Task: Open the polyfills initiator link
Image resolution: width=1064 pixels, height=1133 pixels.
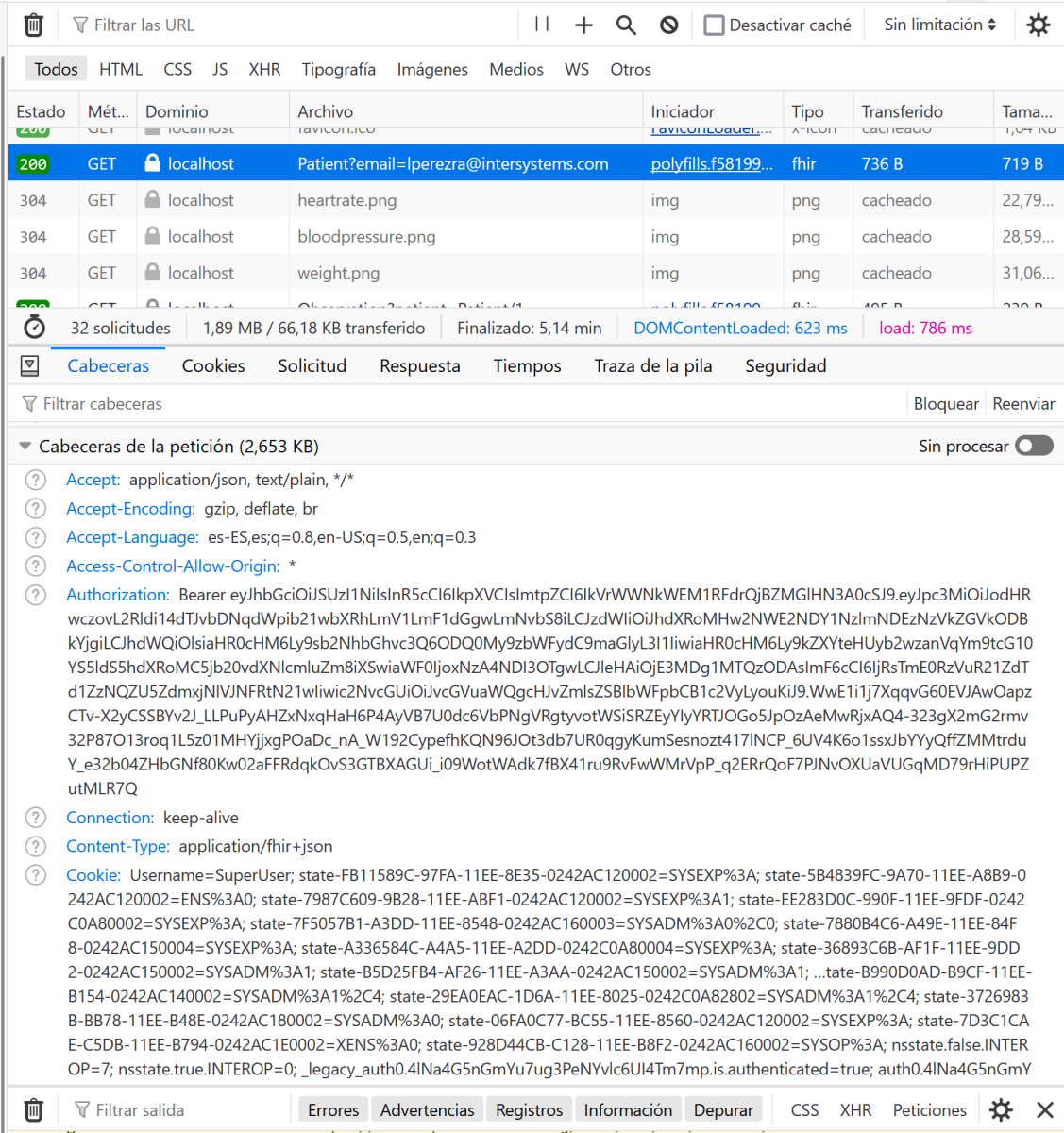Action: (711, 164)
